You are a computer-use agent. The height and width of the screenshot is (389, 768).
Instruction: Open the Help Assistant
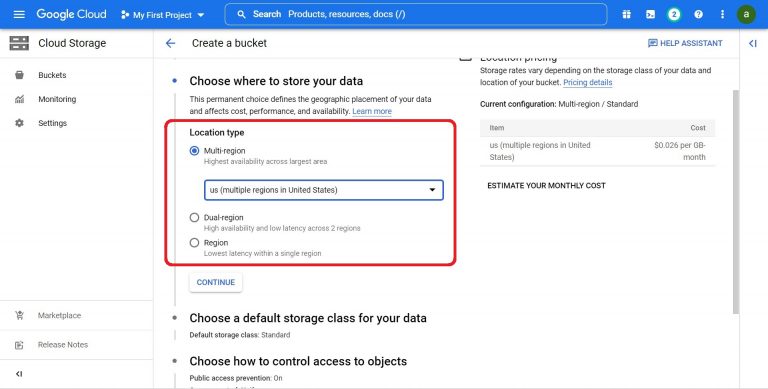point(685,43)
